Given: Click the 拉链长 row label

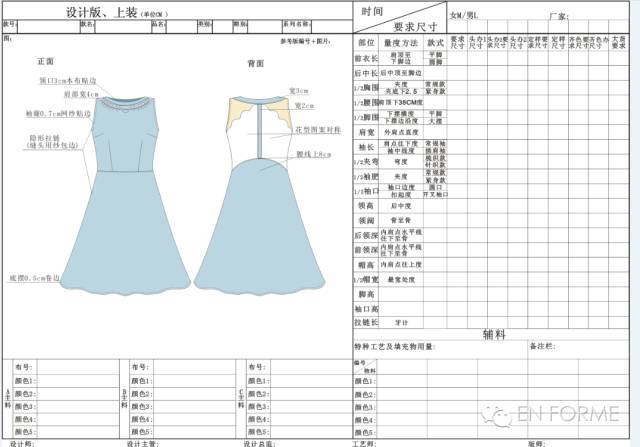Looking at the screenshot, I should point(364,323).
